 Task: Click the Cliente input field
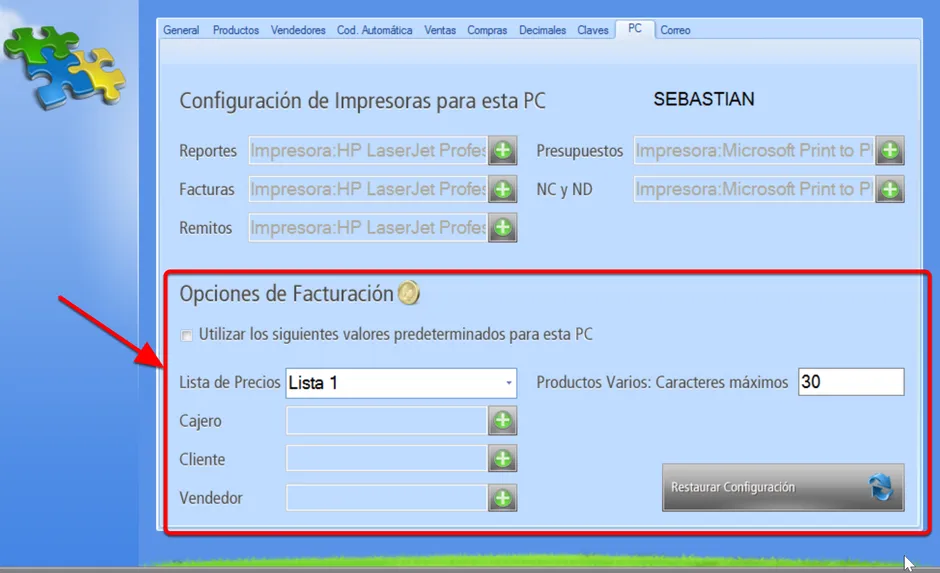click(x=387, y=459)
